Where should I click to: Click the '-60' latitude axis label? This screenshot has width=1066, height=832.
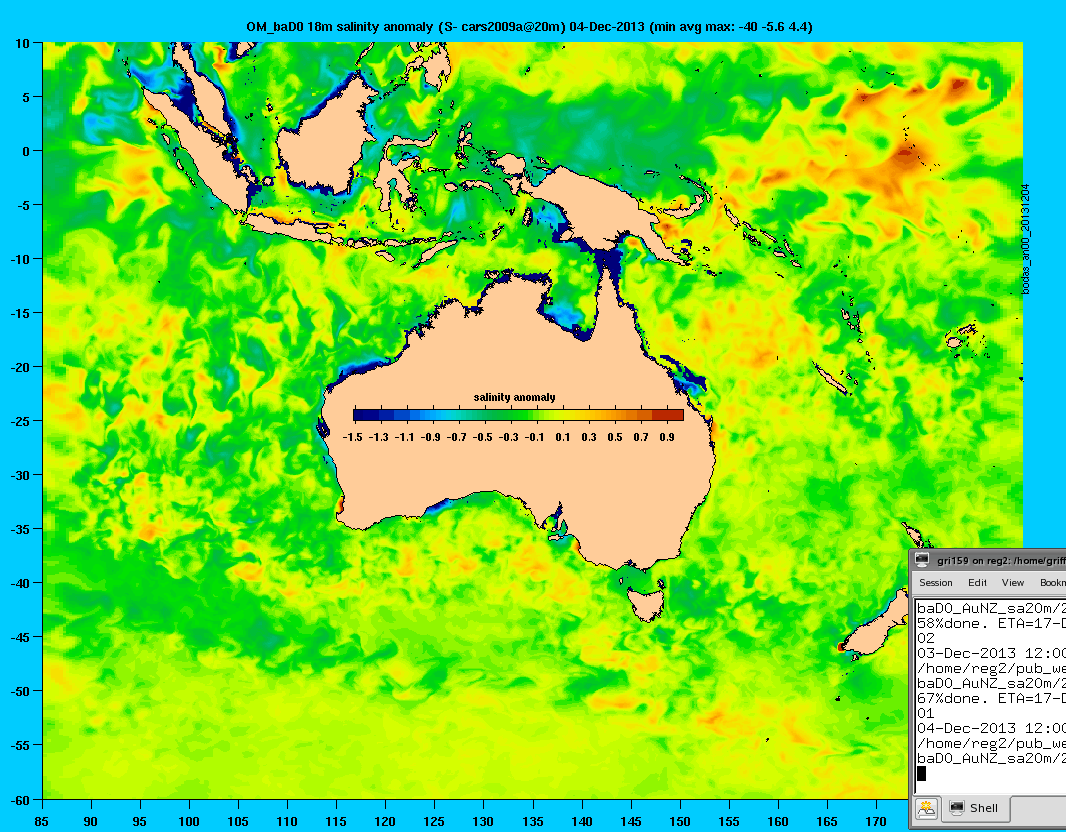tap(20, 800)
